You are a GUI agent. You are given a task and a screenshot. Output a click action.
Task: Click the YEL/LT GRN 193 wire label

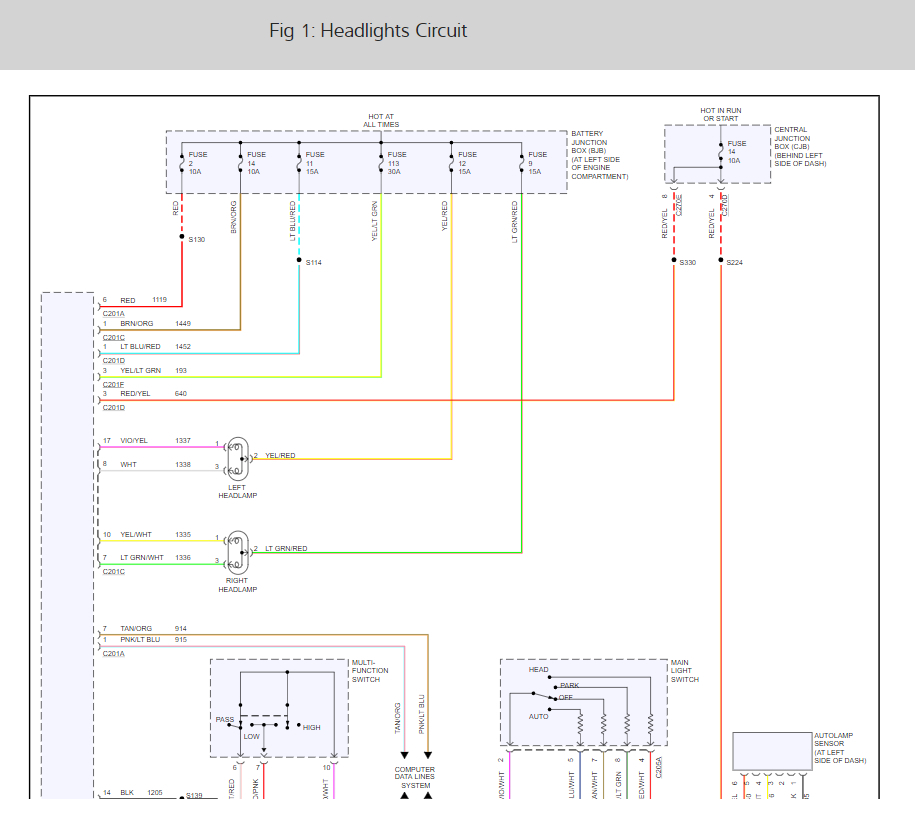tap(153, 371)
